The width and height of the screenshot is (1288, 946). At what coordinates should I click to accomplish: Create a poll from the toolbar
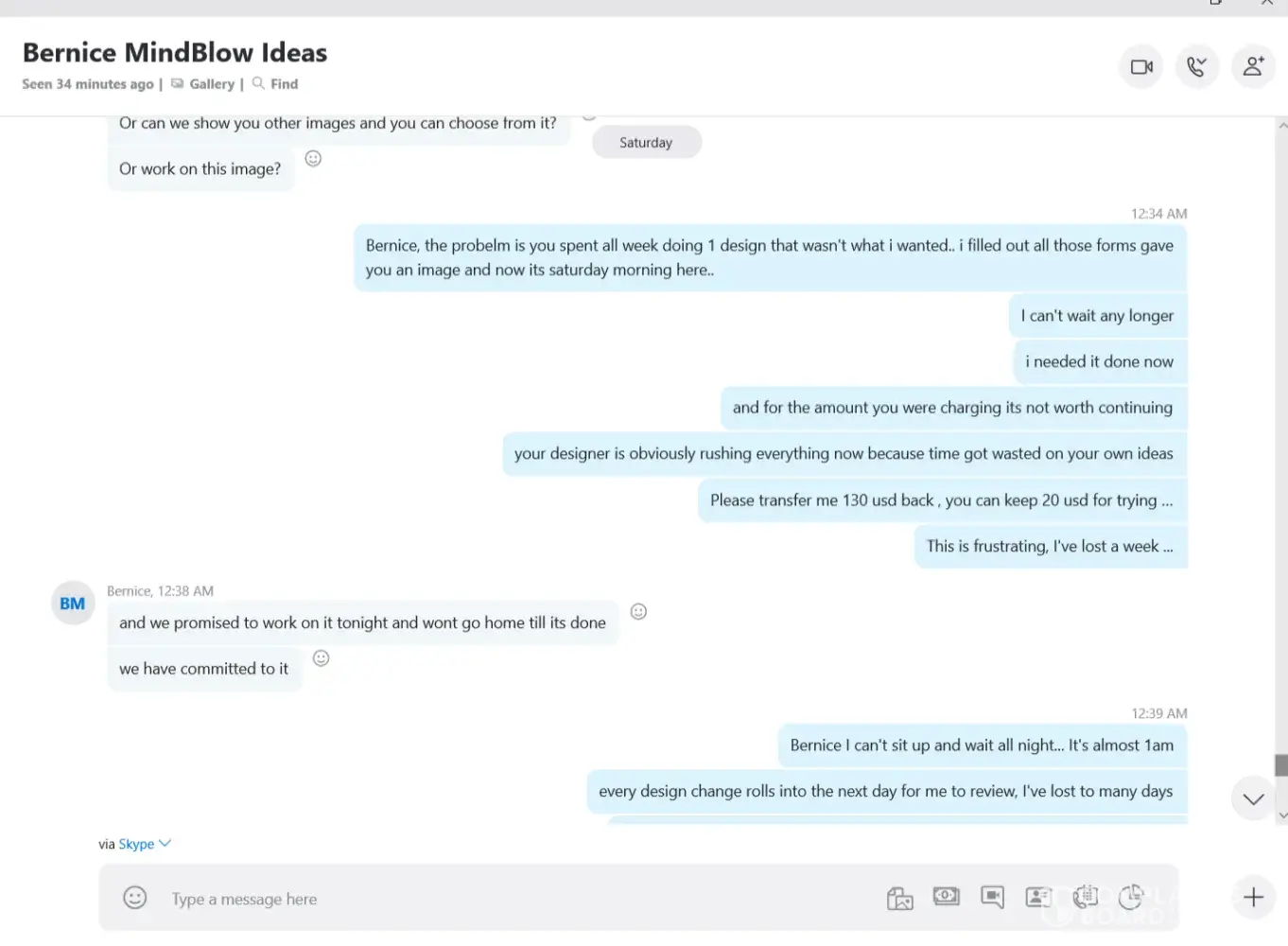pyautogui.click(x=1131, y=897)
